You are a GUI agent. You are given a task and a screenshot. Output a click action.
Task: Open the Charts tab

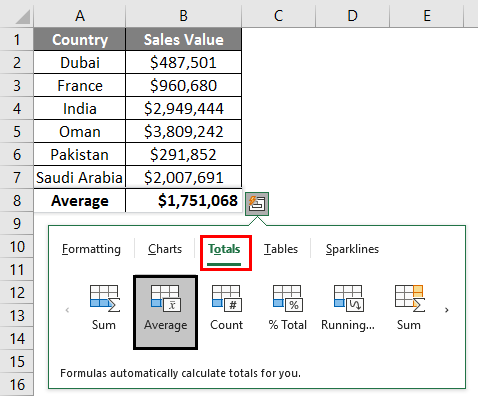point(165,249)
